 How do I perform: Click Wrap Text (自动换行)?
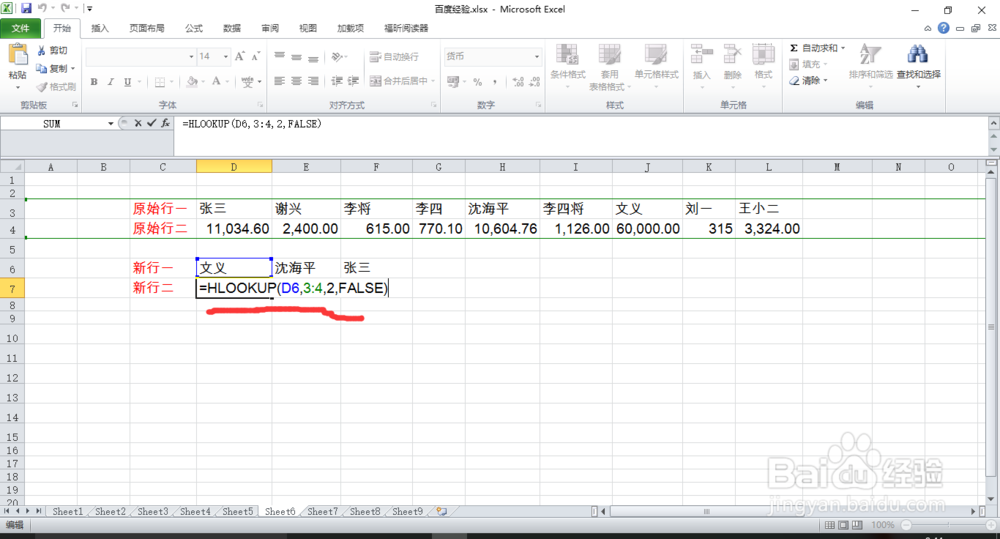(x=394, y=57)
